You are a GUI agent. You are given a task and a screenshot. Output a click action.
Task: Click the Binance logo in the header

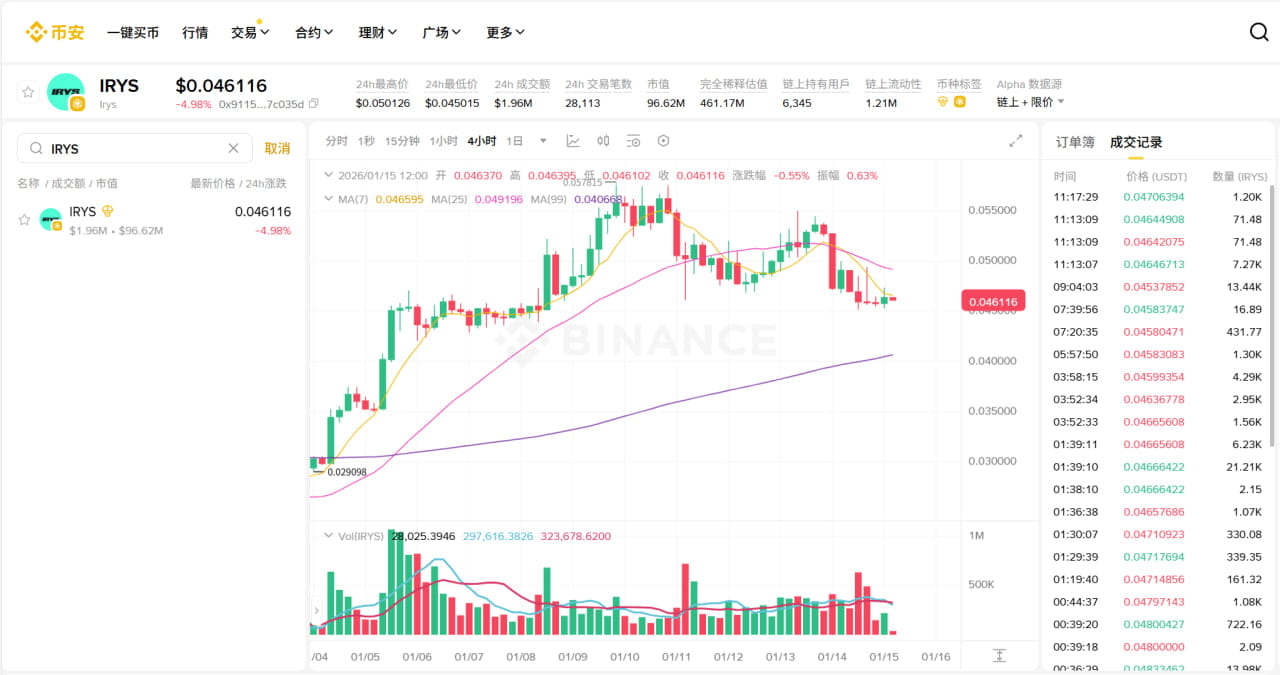pos(55,32)
